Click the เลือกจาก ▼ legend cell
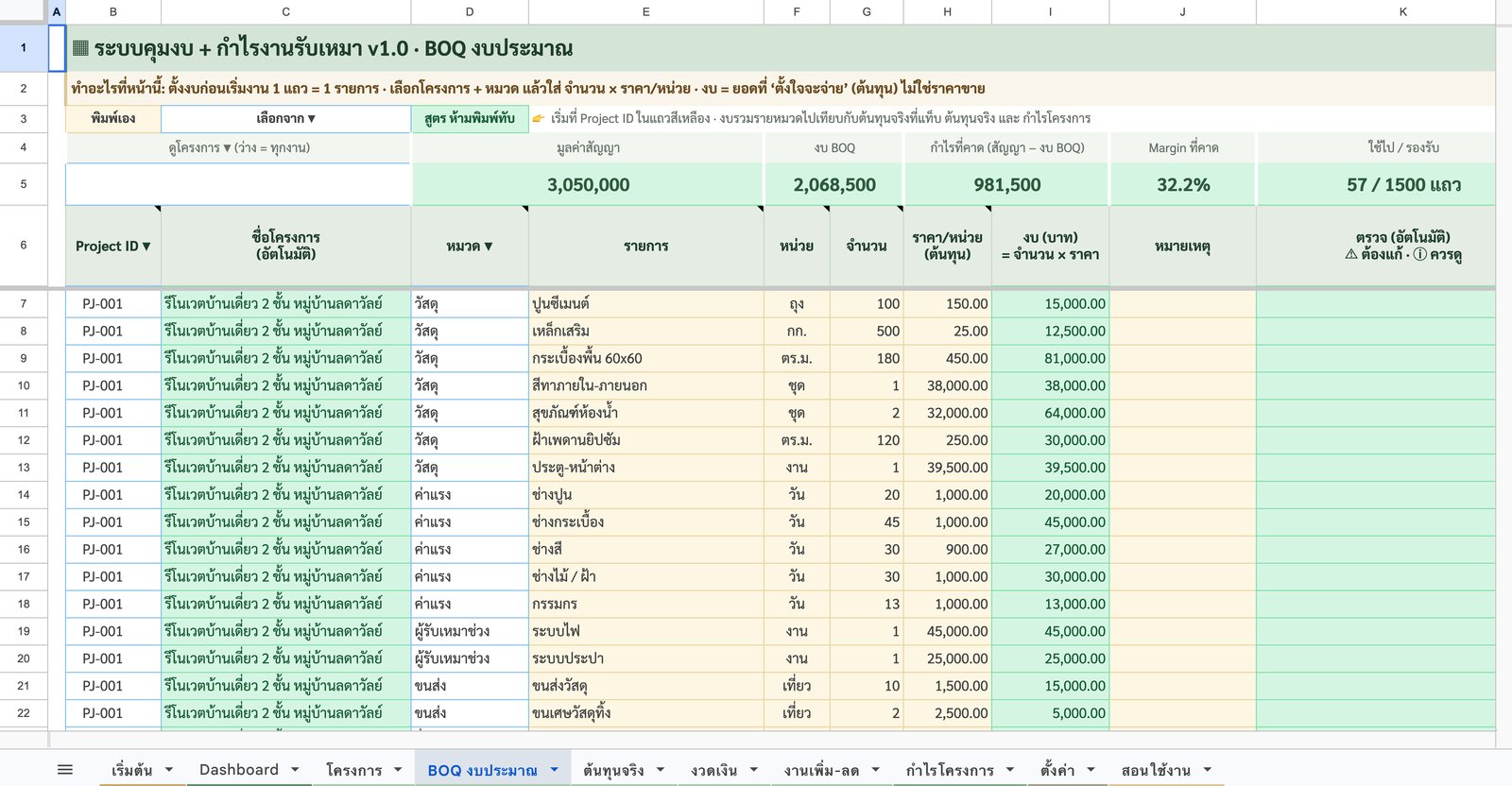The image size is (1512, 786). pyautogui.click(x=285, y=118)
